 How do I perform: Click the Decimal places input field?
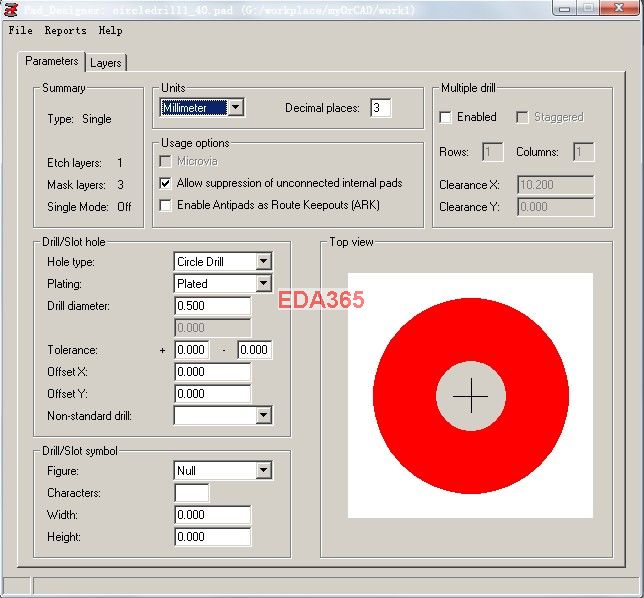(380, 108)
